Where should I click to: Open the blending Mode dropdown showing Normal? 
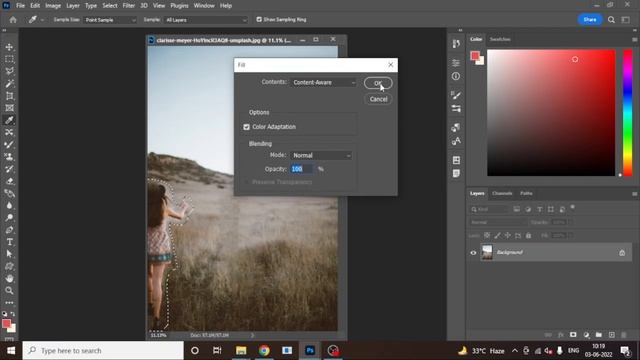click(x=321, y=156)
